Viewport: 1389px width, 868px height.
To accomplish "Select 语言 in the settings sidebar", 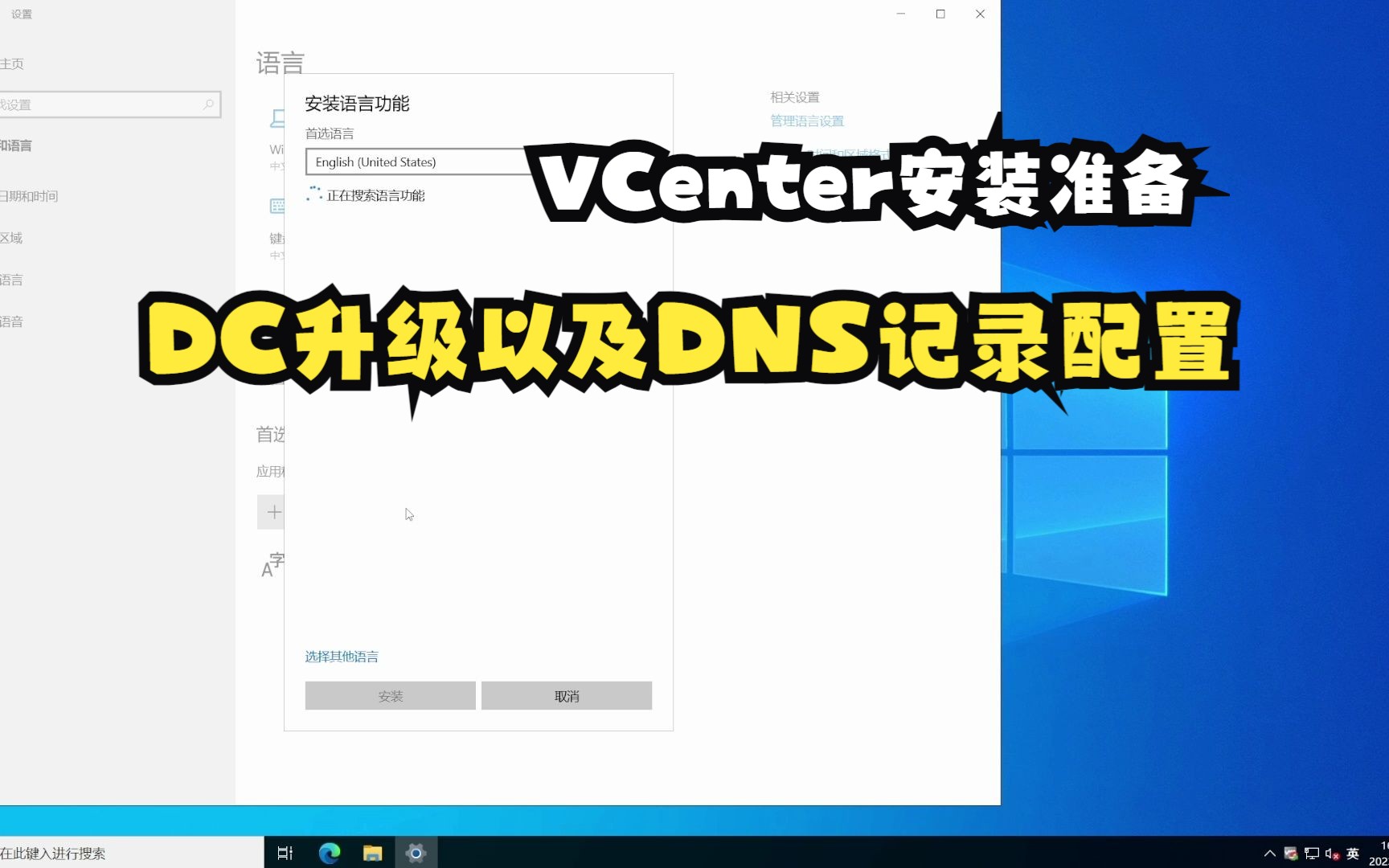I will pos(11,280).
